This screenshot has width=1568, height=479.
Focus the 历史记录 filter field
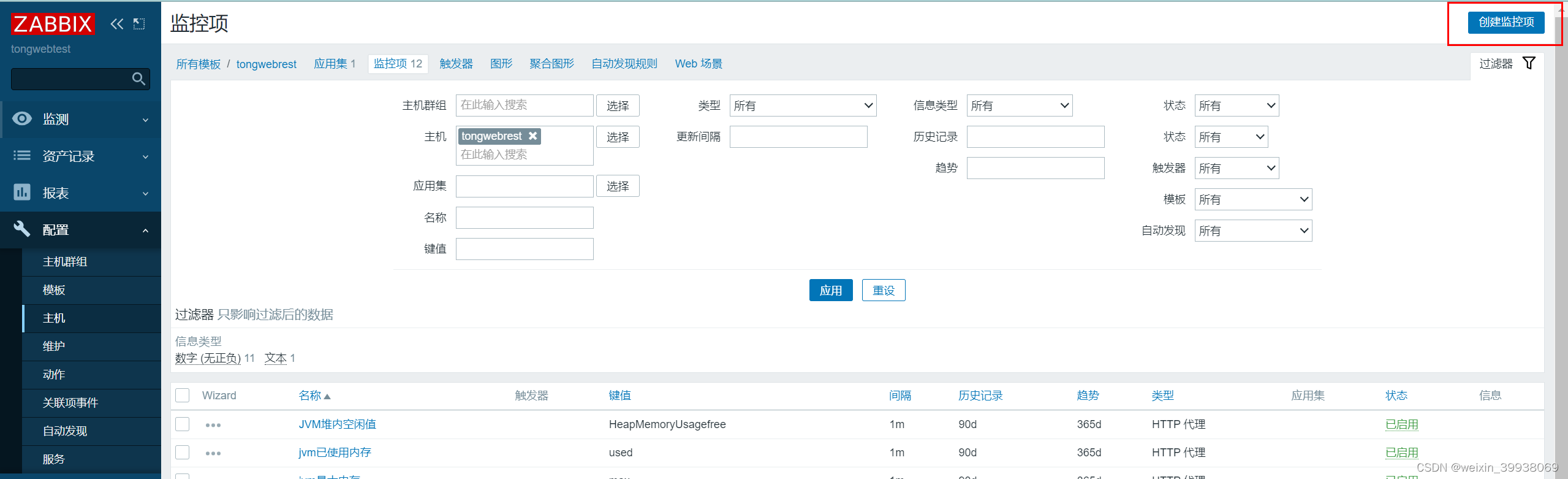click(1036, 137)
